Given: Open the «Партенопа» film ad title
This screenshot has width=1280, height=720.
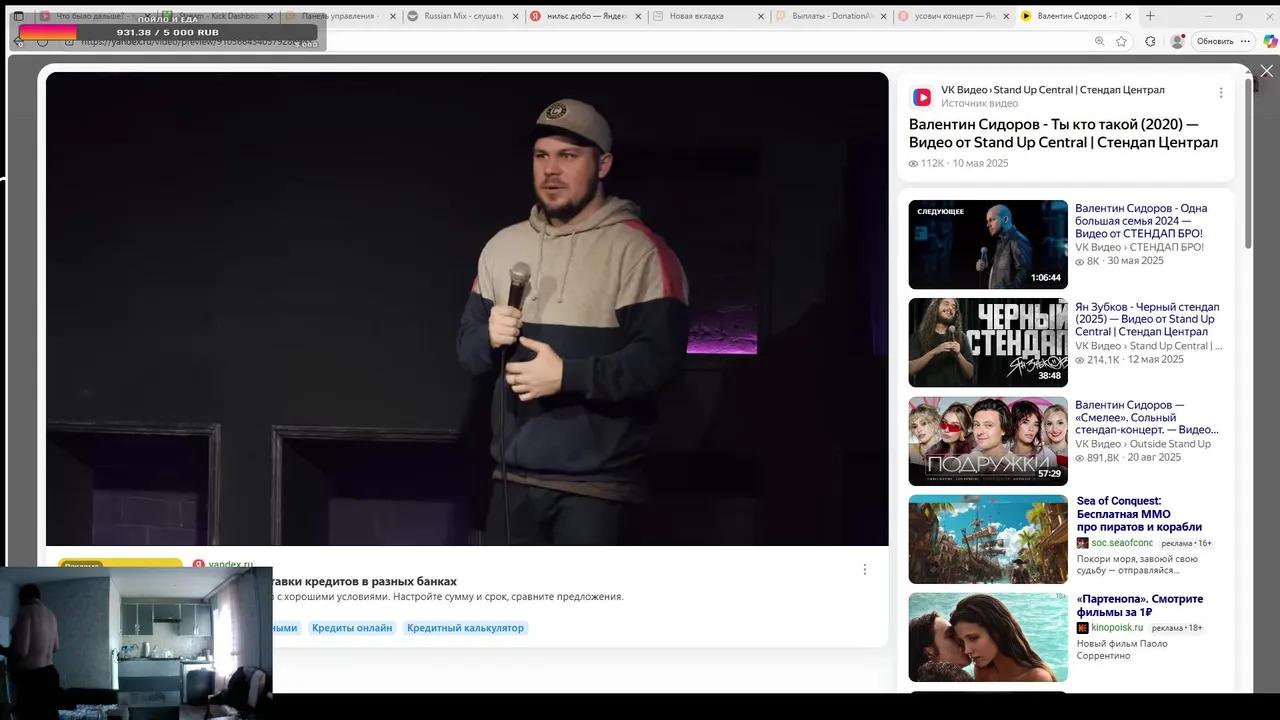Looking at the screenshot, I should (1140, 606).
